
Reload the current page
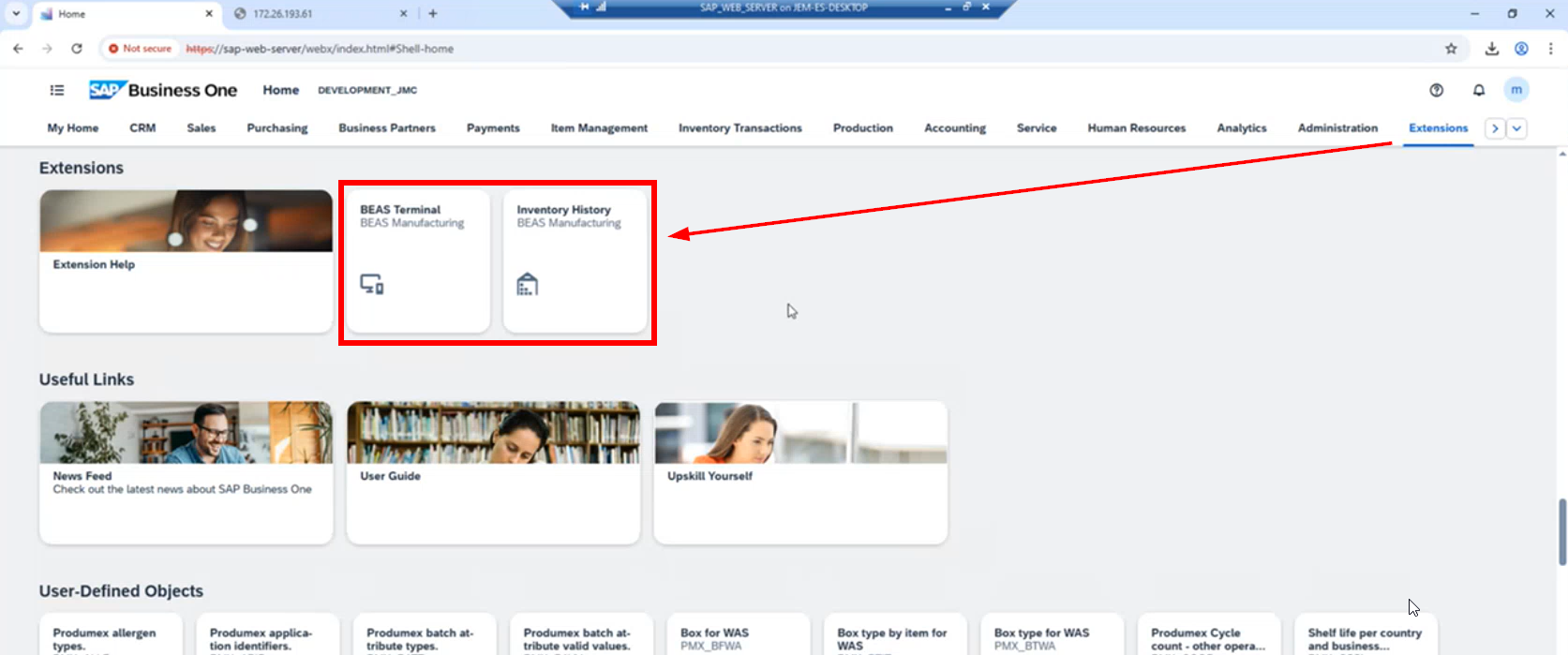[77, 49]
